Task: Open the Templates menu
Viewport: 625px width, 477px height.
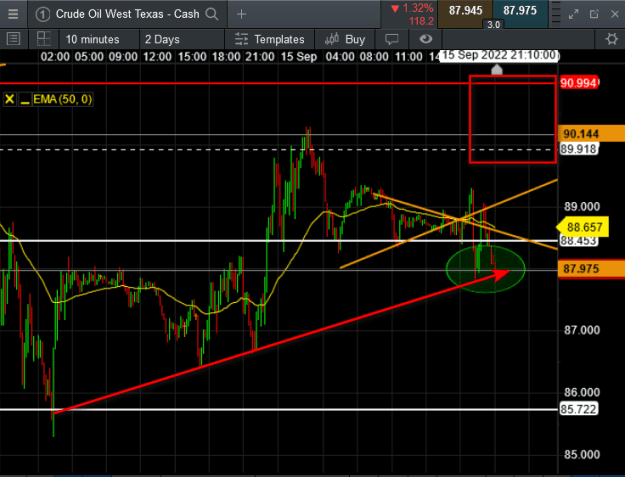Action: point(270,39)
